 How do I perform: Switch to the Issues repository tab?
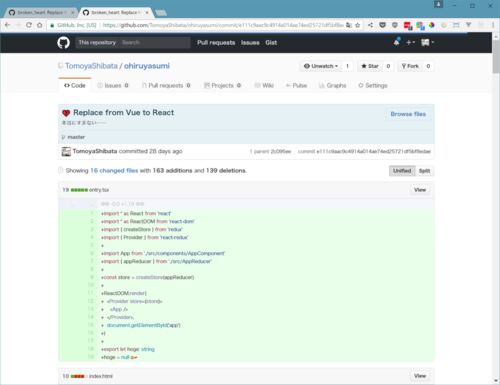(113, 85)
